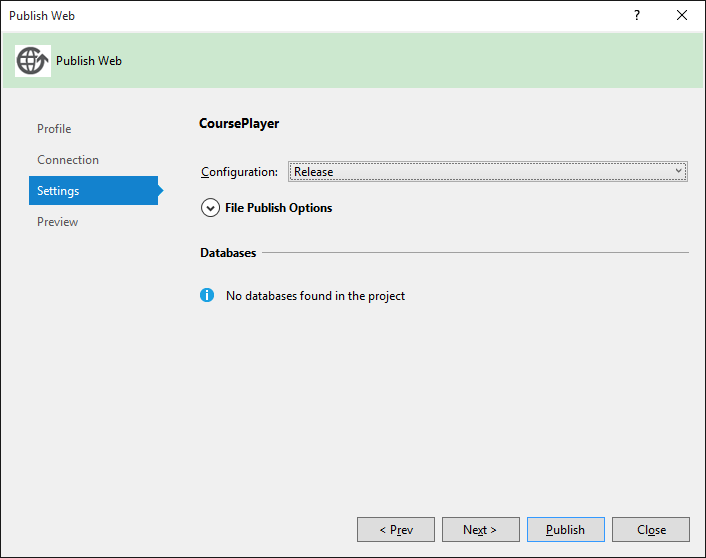Click the blue info icon under Databases

(x=207, y=295)
